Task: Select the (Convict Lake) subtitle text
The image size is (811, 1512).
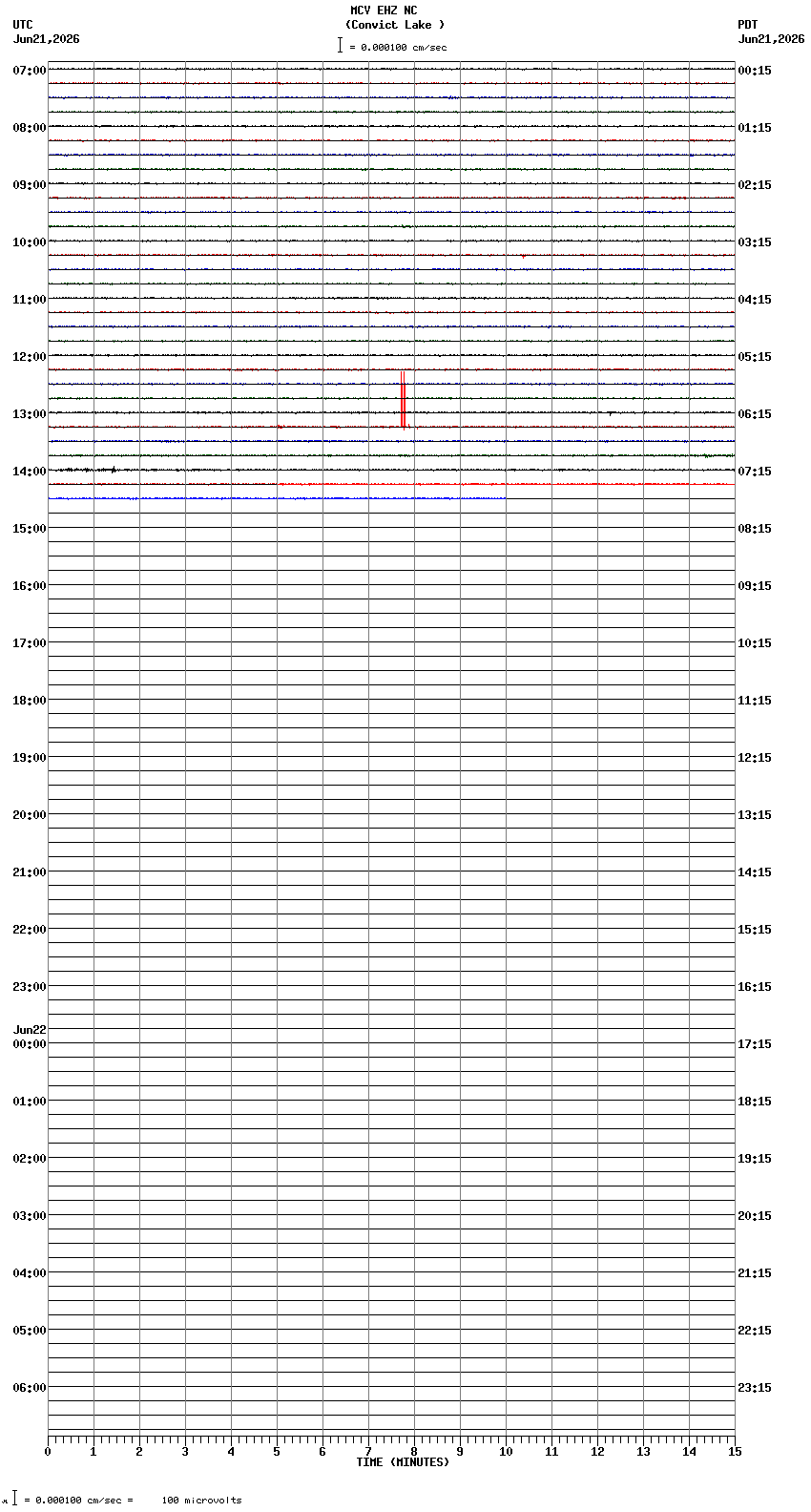Action: coord(395,25)
